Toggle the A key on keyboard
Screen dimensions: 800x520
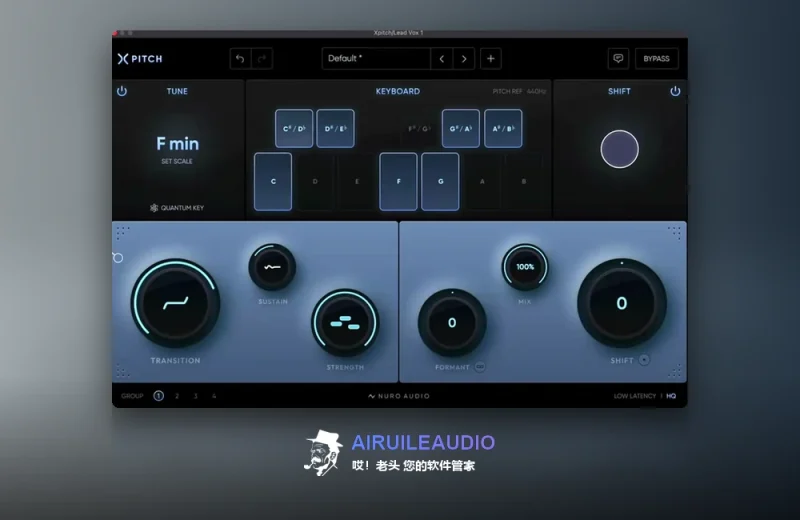point(482,182)
